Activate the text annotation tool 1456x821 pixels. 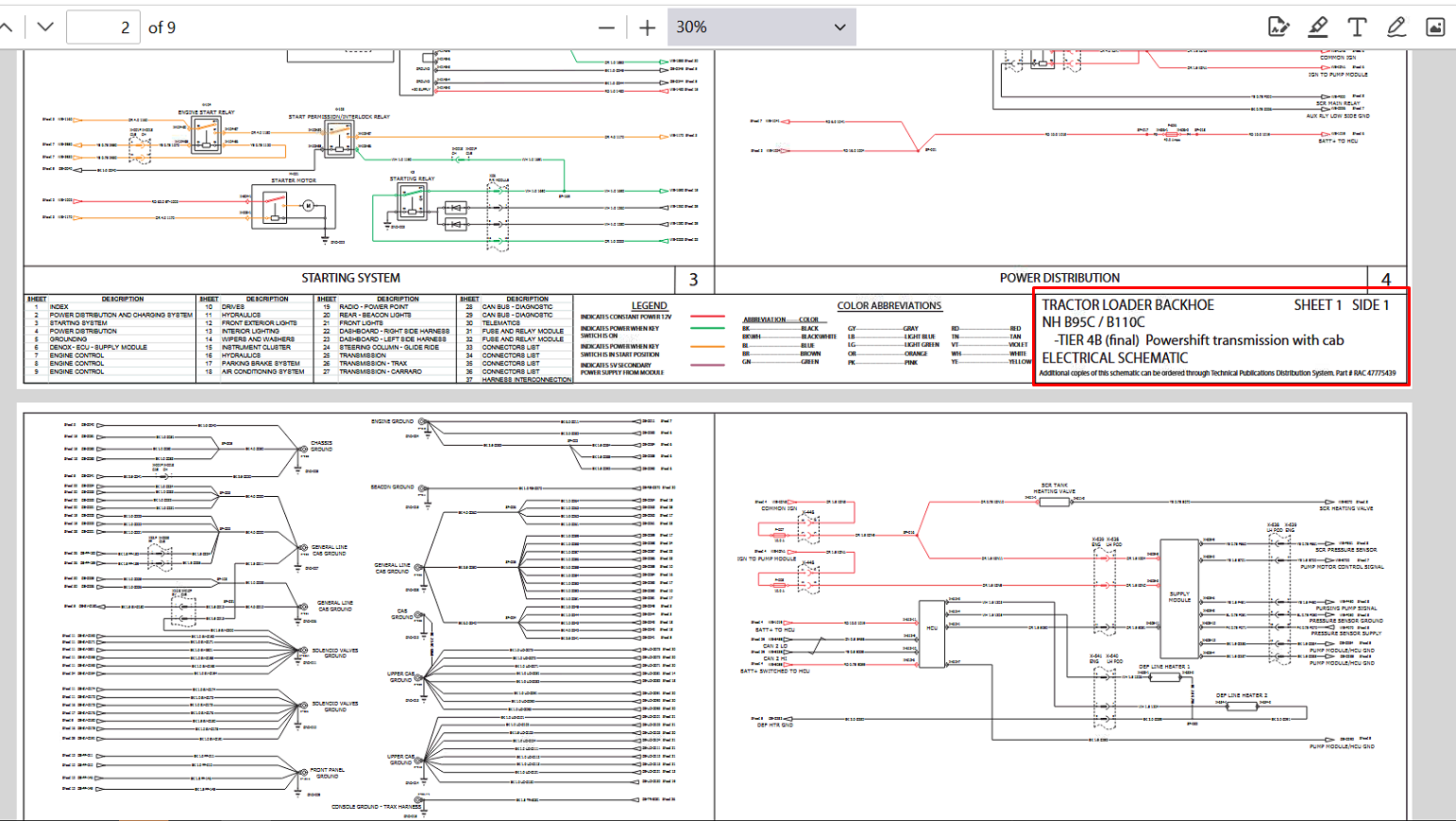(1357, 27)
